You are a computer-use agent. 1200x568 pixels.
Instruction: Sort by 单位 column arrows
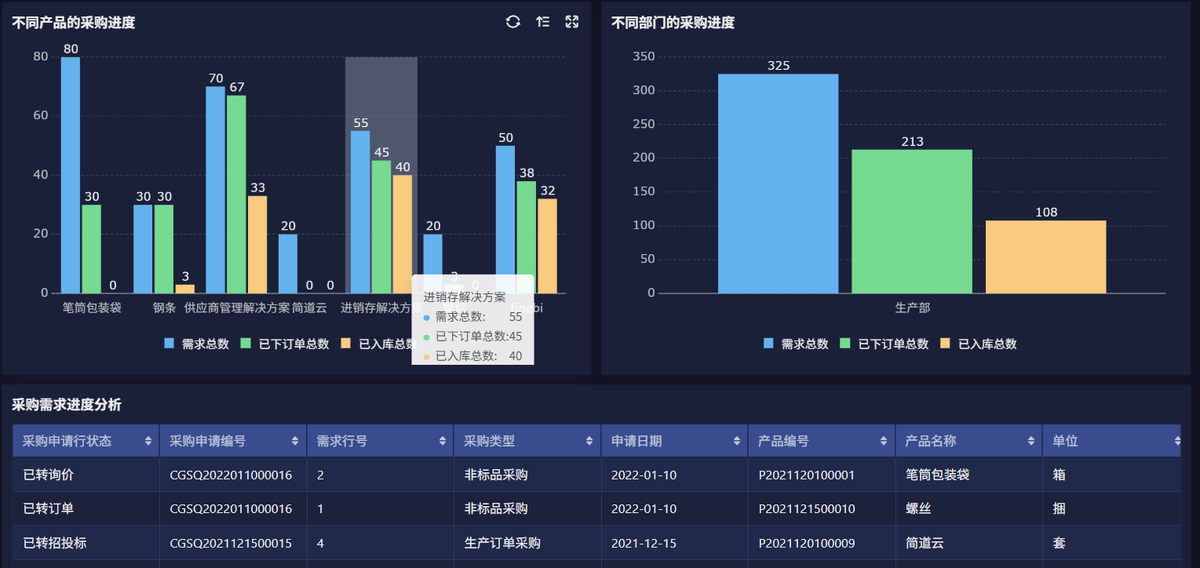pos(1178,441)
